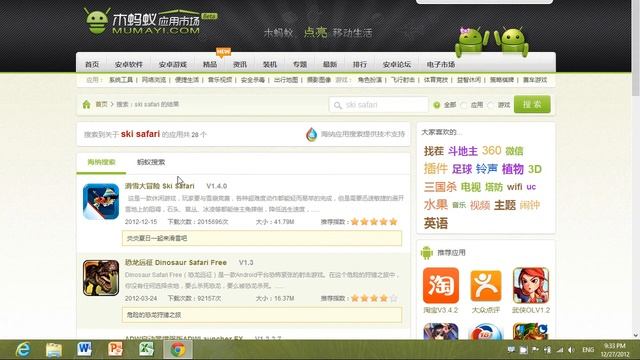The width and height of the screenshot is (640, 360).
Task: Open the 电子市场 menu item
Action: (x=441, y=64)
